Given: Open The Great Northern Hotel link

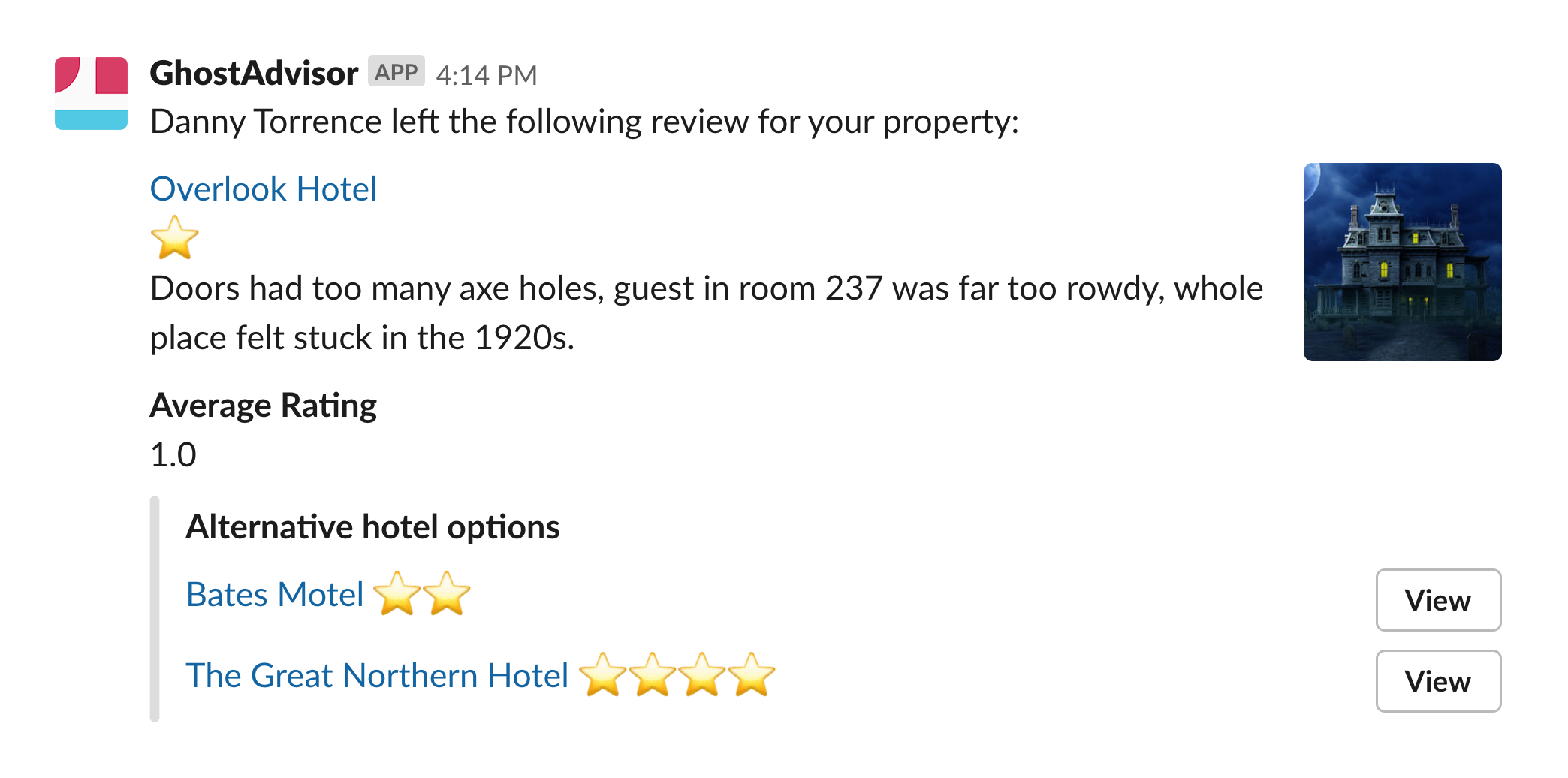Looking at the screenshot, I should click(377, 675).
